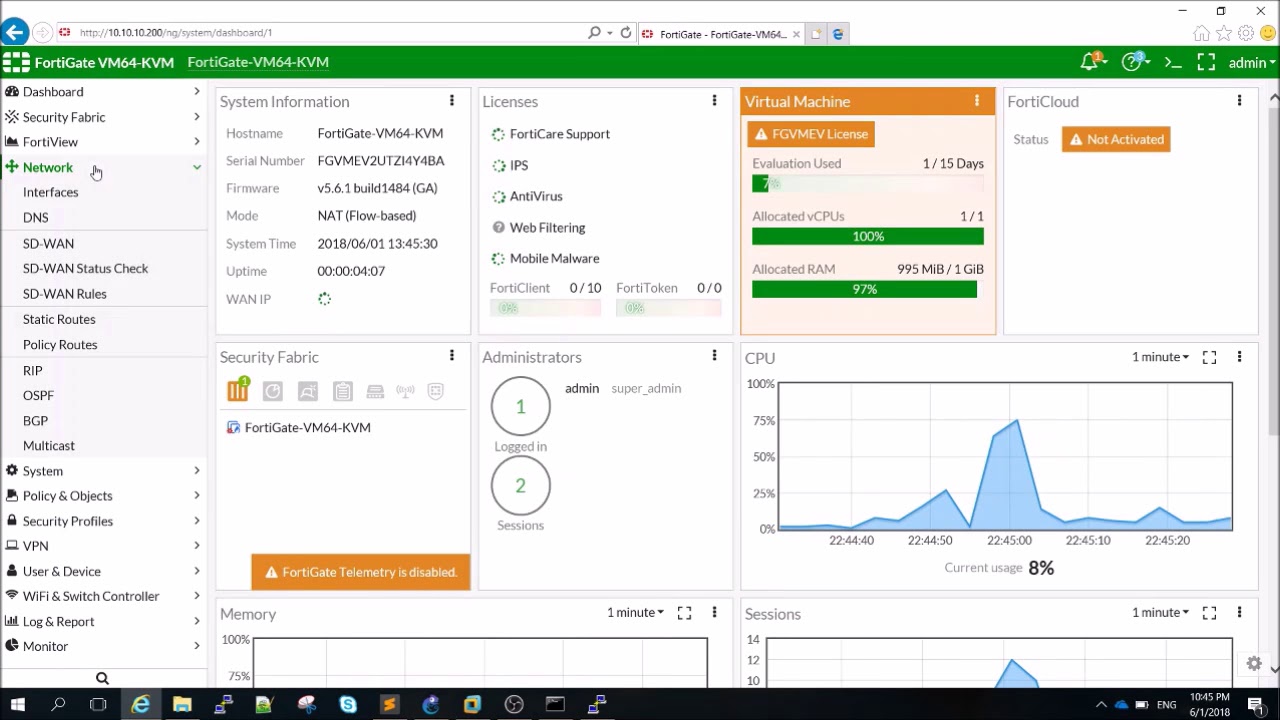Viewport: 1280px width, 720px height.
Task: Open CPU widget options menu
Action: [1239, 357]
